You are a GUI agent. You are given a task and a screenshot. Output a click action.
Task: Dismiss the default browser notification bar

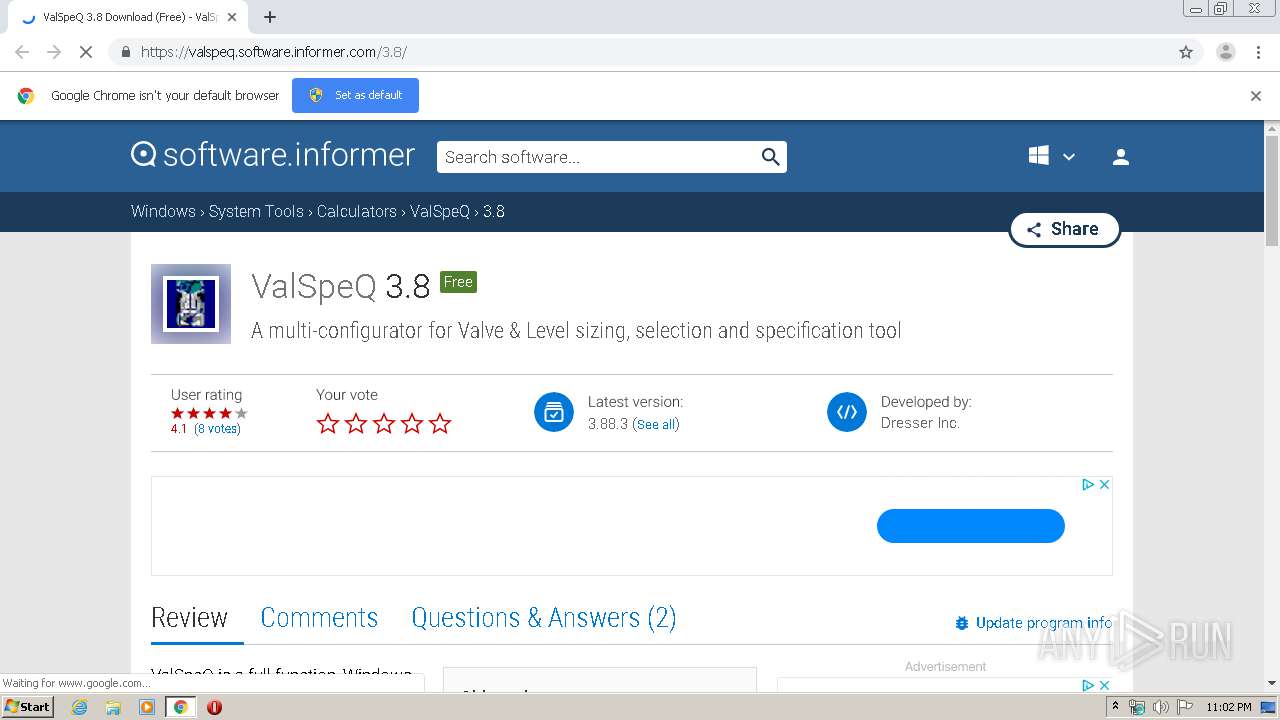click(1256, 96)
